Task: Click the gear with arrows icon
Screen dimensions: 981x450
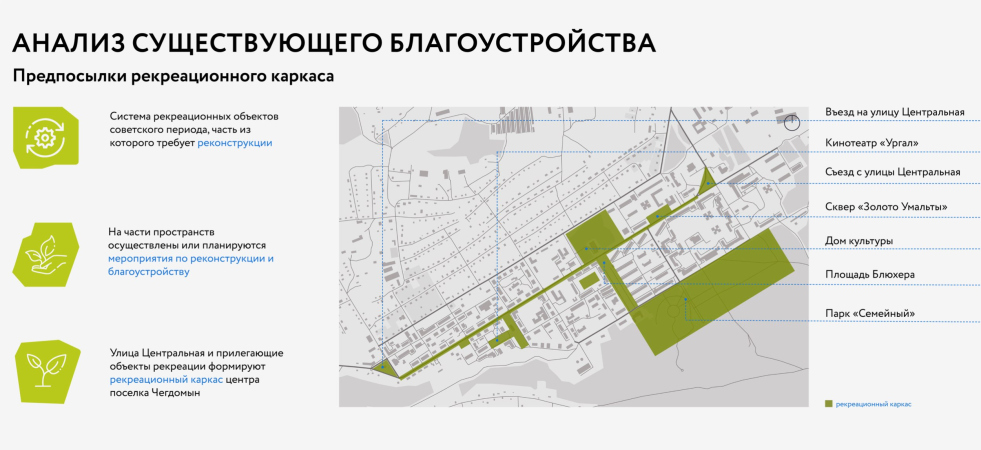Action: [44, 137]
